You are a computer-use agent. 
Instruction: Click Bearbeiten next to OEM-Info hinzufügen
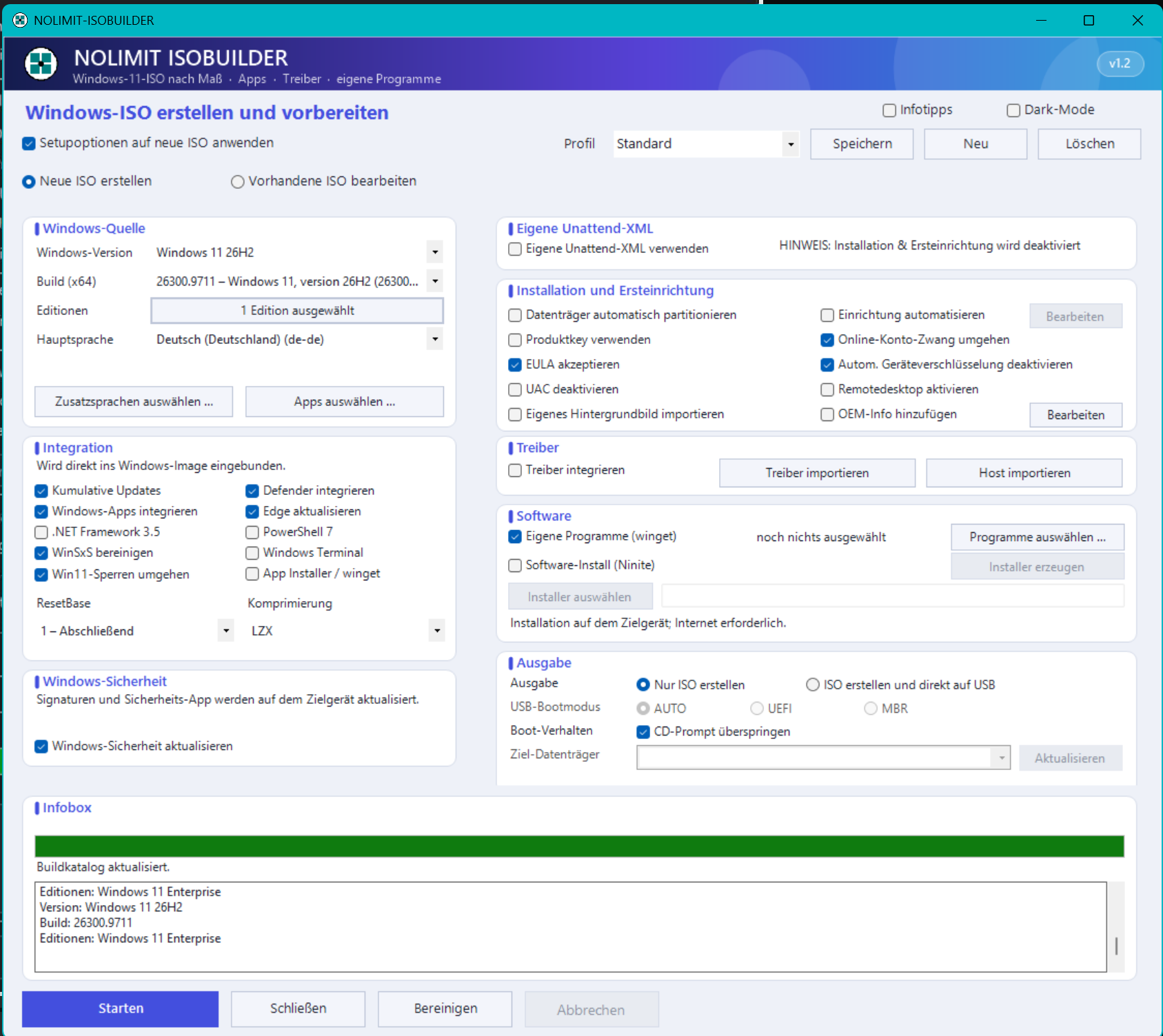coord(1075,415)
